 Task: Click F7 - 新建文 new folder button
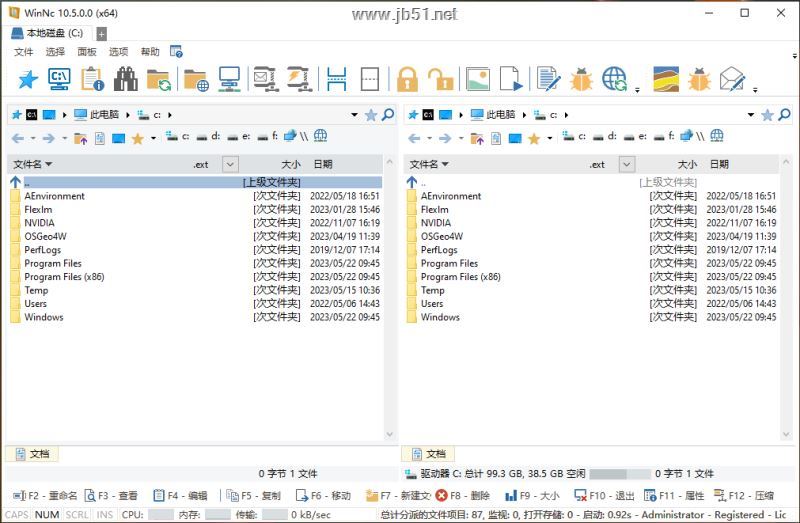(x=398, y=495)
